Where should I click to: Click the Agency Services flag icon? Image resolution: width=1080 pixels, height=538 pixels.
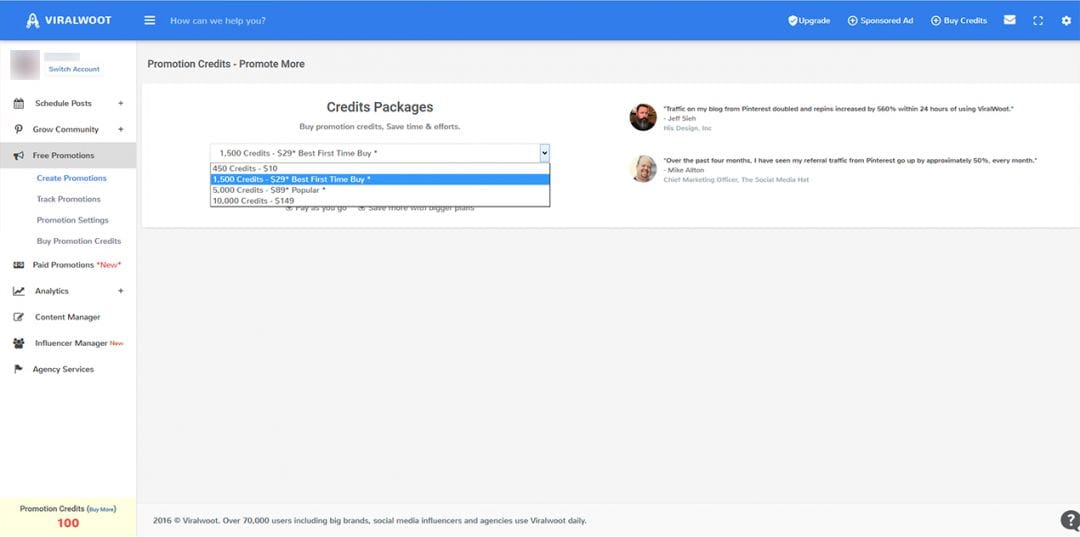19,369
